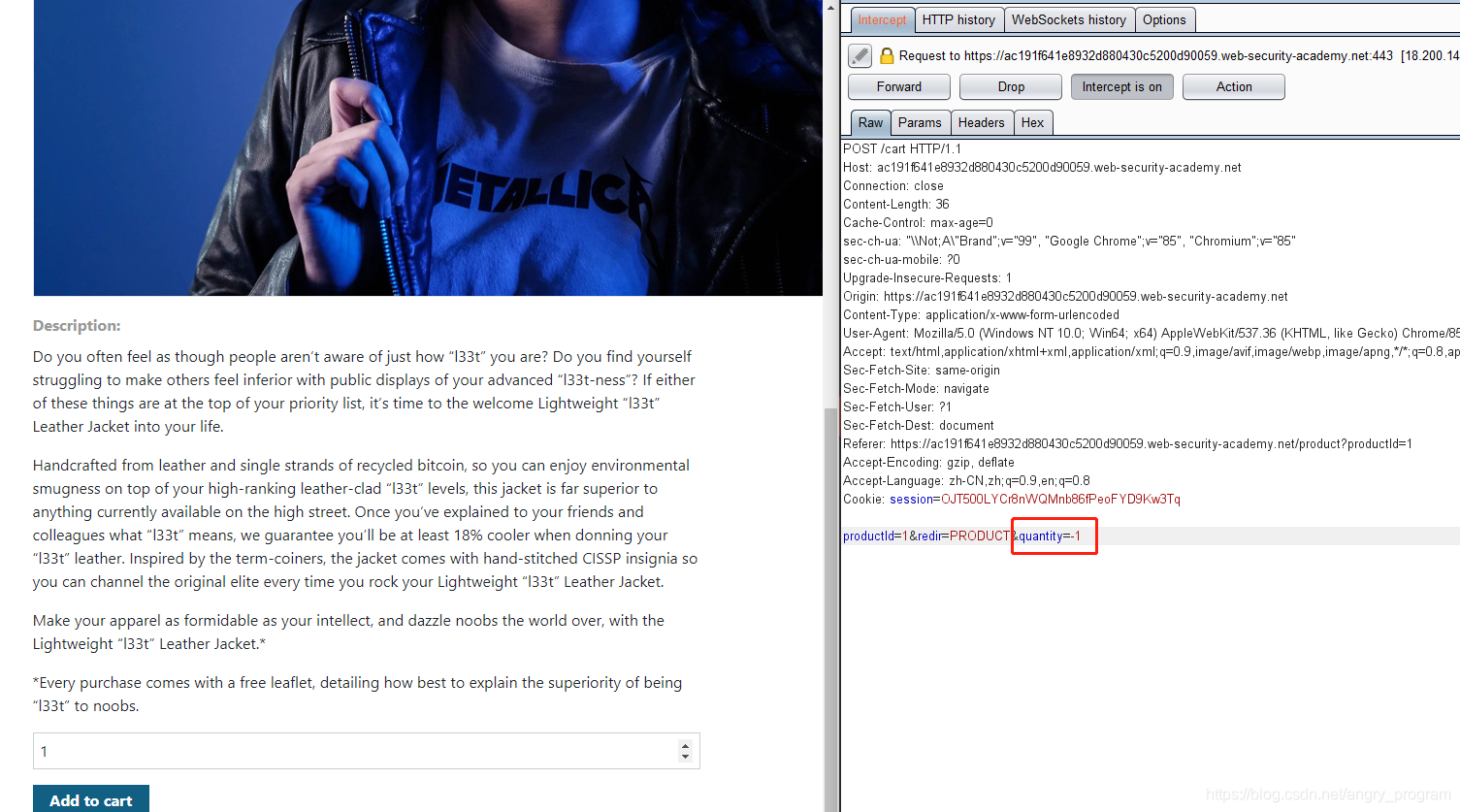The height and width of the screenshot is (812, 1460).
Task: Click the quantity=-1 parameter in request body
Action: click(x=1050, y=536)
